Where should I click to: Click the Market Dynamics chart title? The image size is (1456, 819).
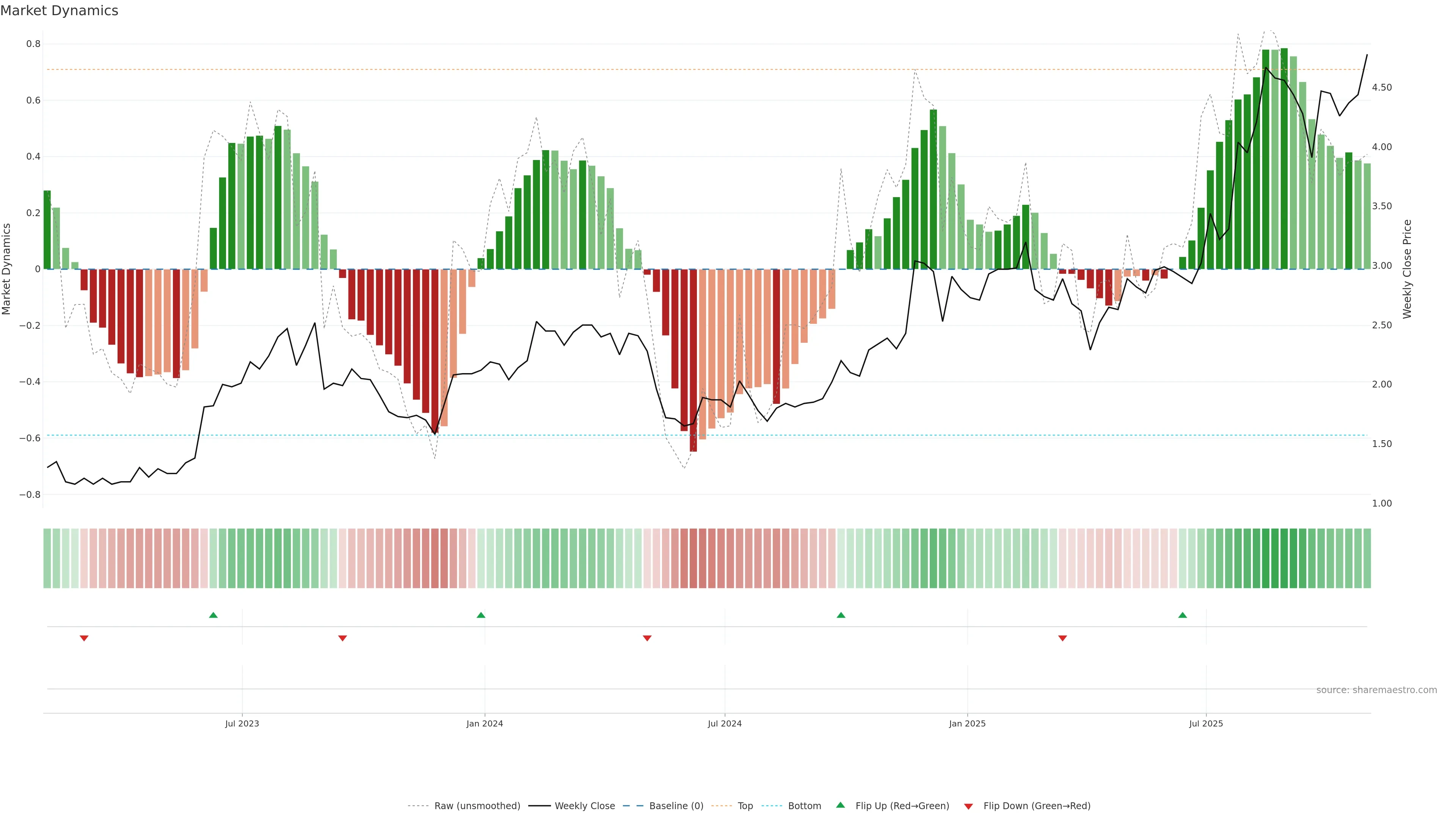point(60,11)
